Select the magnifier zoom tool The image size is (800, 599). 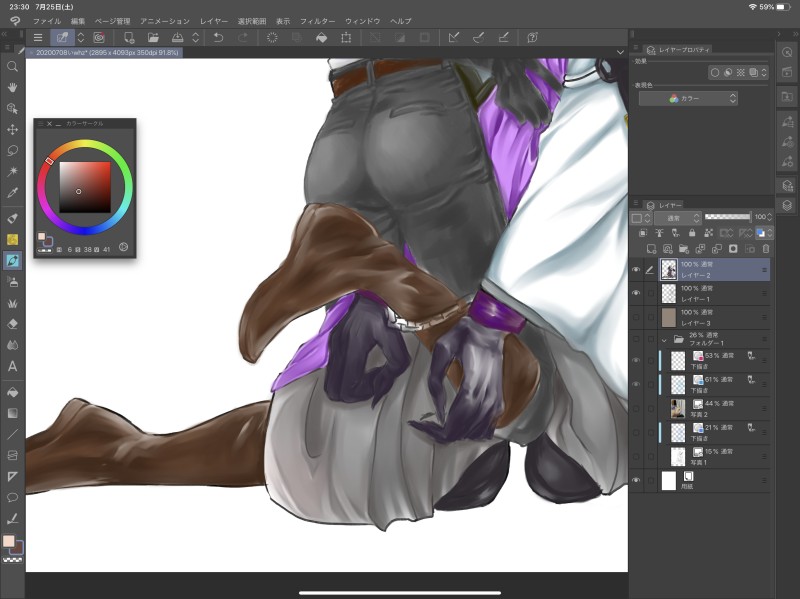click(x=13, y=66)
